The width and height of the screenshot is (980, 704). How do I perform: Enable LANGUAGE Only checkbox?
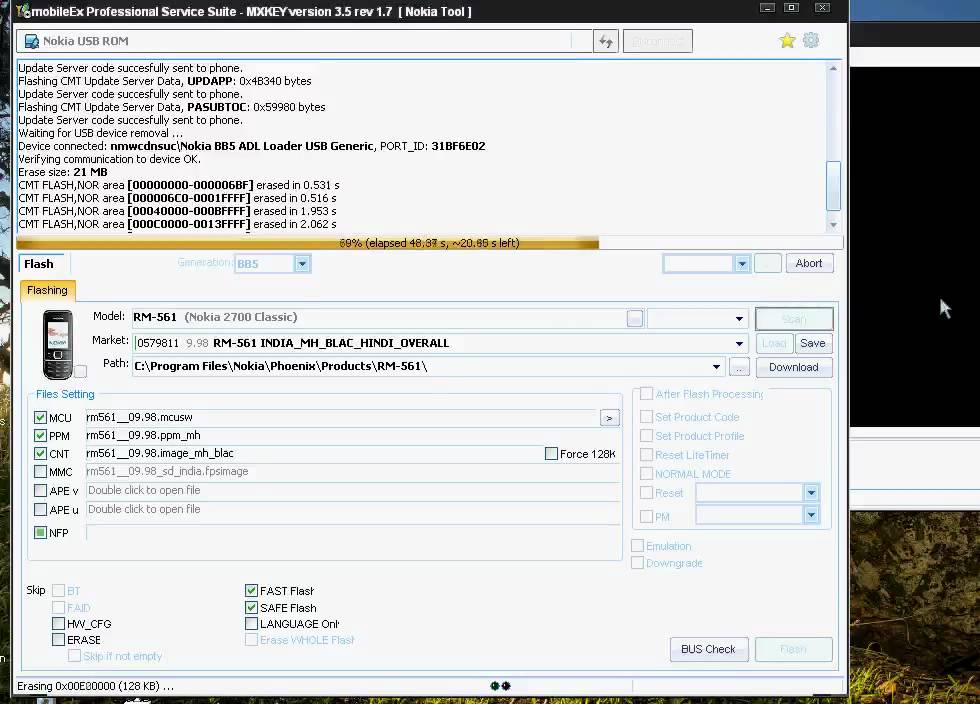click(251, 623)
